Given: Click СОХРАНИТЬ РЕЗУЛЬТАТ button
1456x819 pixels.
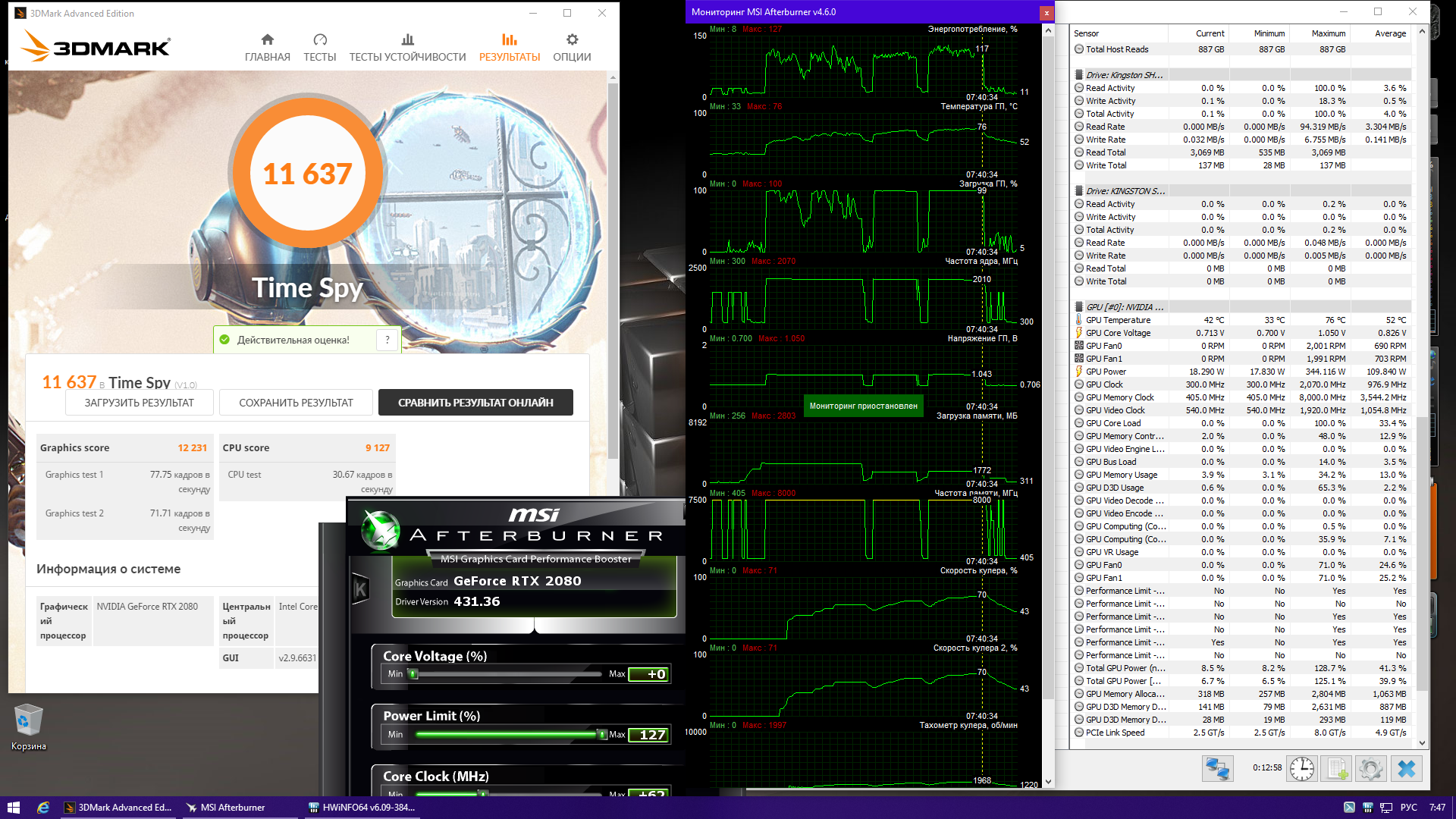Looking at the screenshot, I should click(296, 403).
